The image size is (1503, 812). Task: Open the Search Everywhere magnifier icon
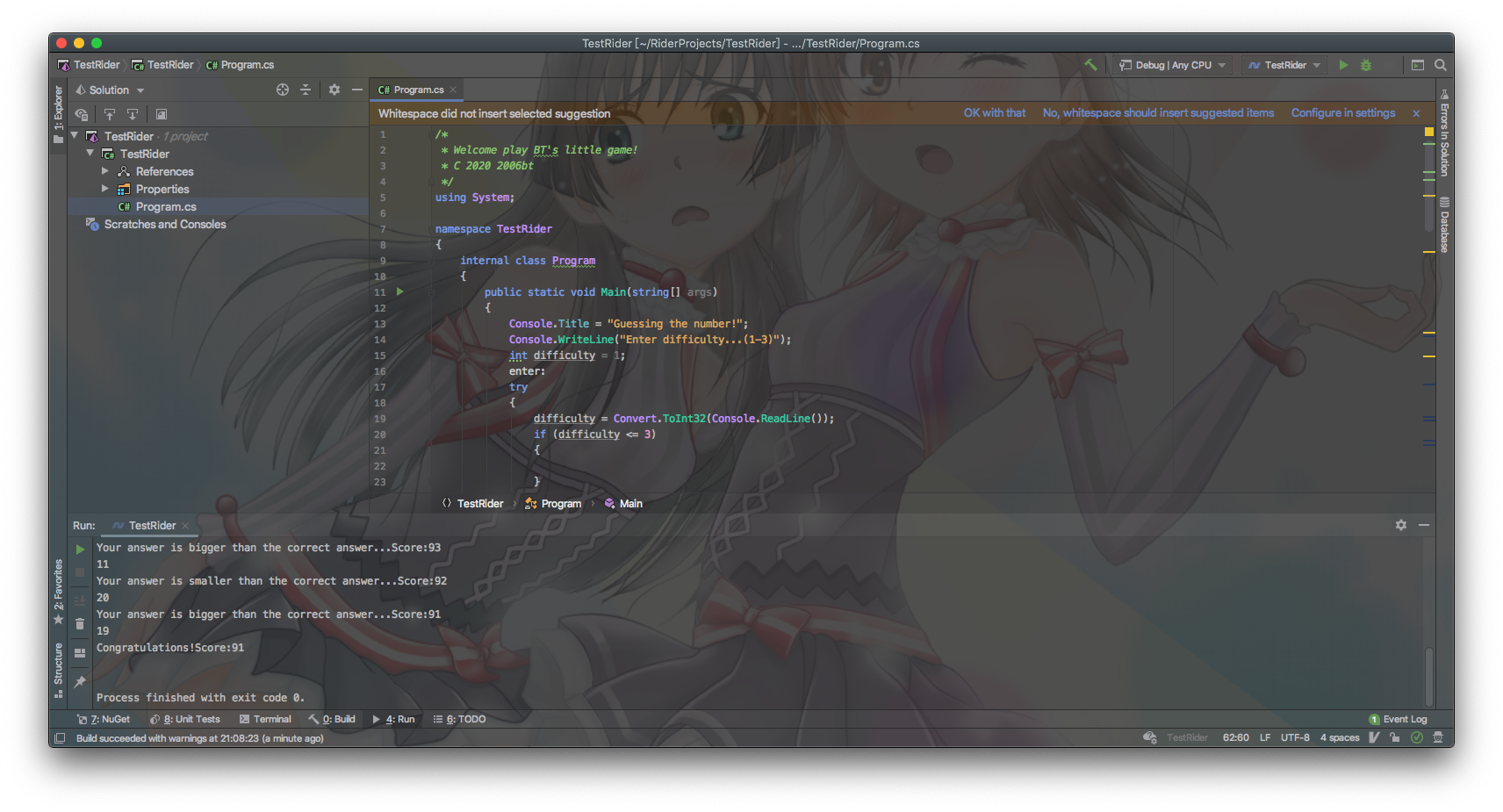[x=1441, y=65]
